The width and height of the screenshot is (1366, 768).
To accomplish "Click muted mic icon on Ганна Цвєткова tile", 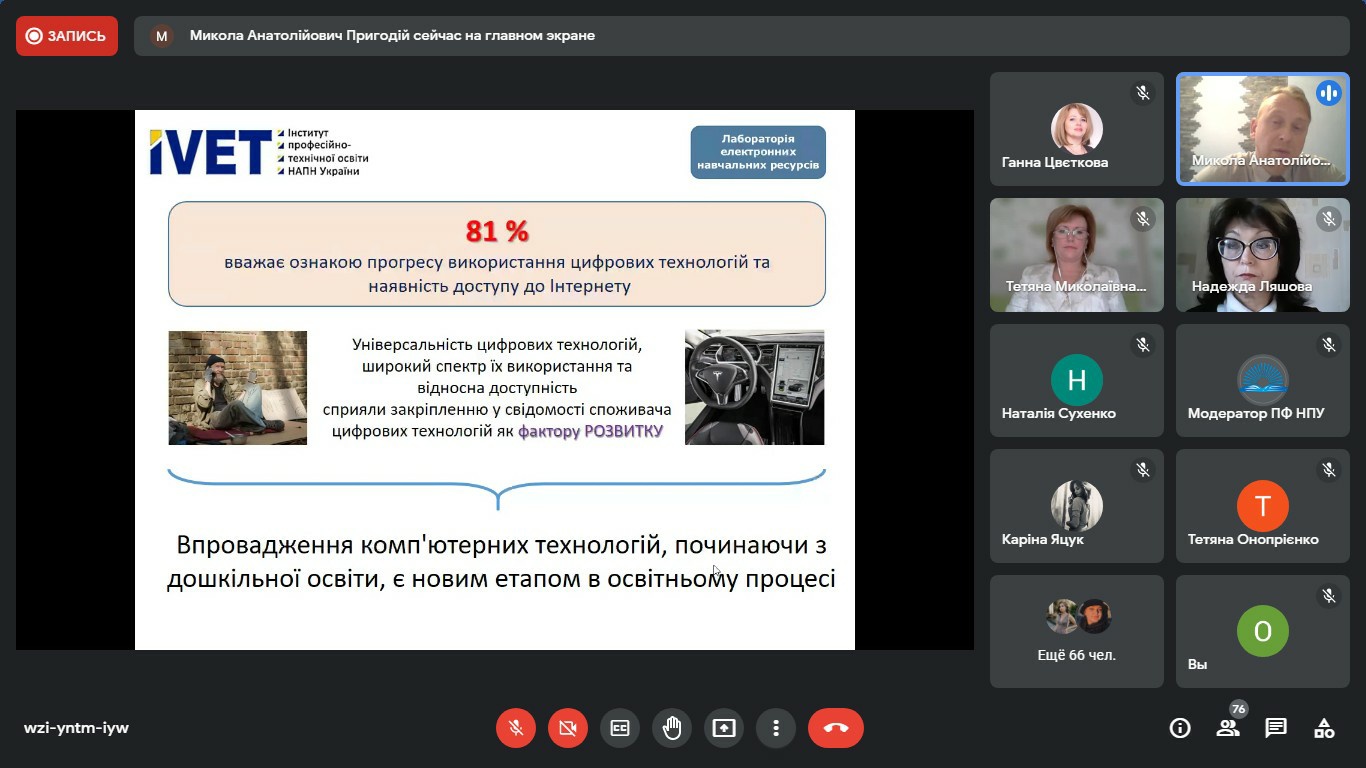I will [x=1143, y=93].
